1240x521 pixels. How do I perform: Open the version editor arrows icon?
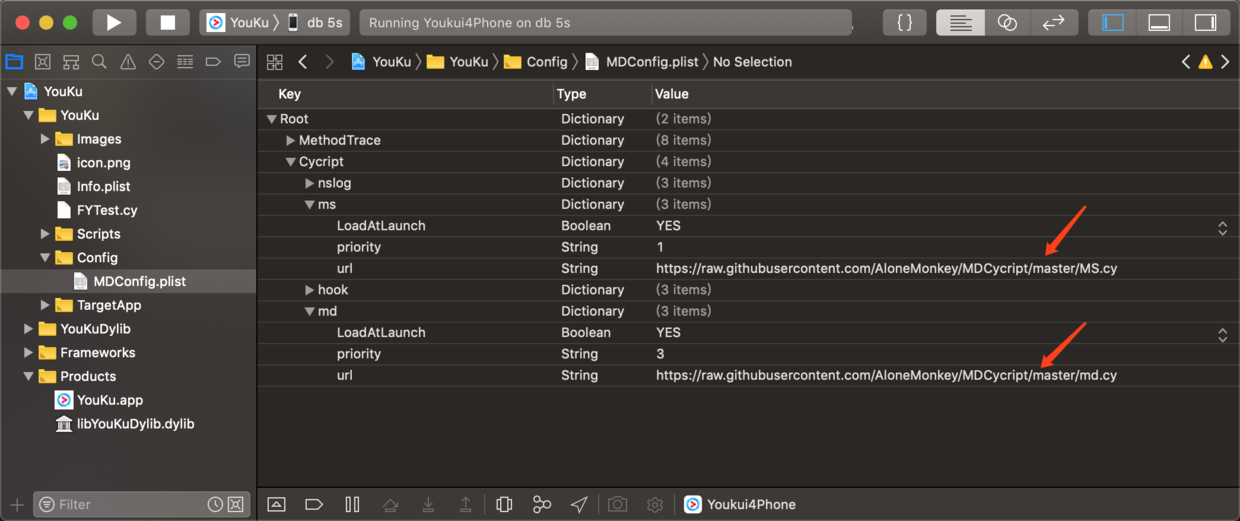tap(1054, 22)
